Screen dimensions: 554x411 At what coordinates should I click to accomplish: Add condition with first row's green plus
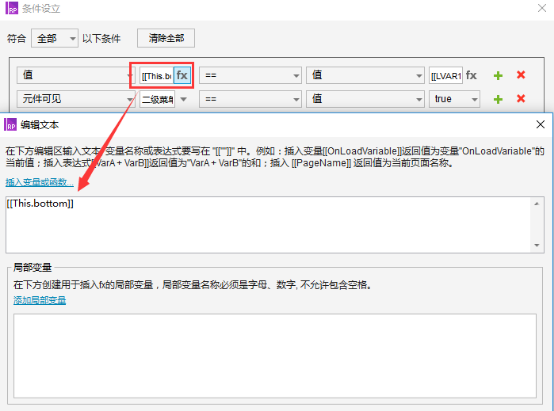pos(498,75)
